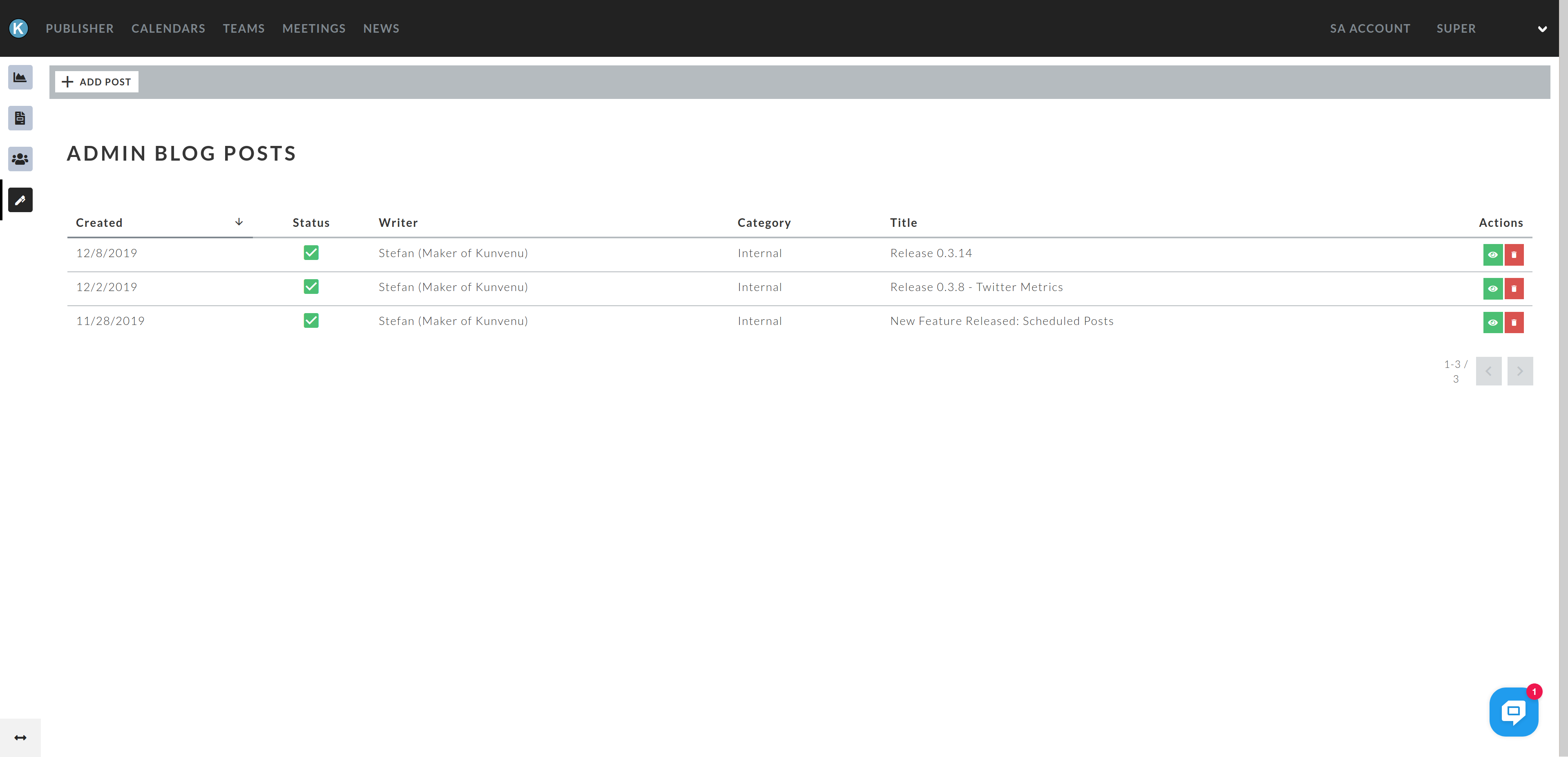
Task: Expand the sidebar with arrows toggle
Action: tap(20, 737)
